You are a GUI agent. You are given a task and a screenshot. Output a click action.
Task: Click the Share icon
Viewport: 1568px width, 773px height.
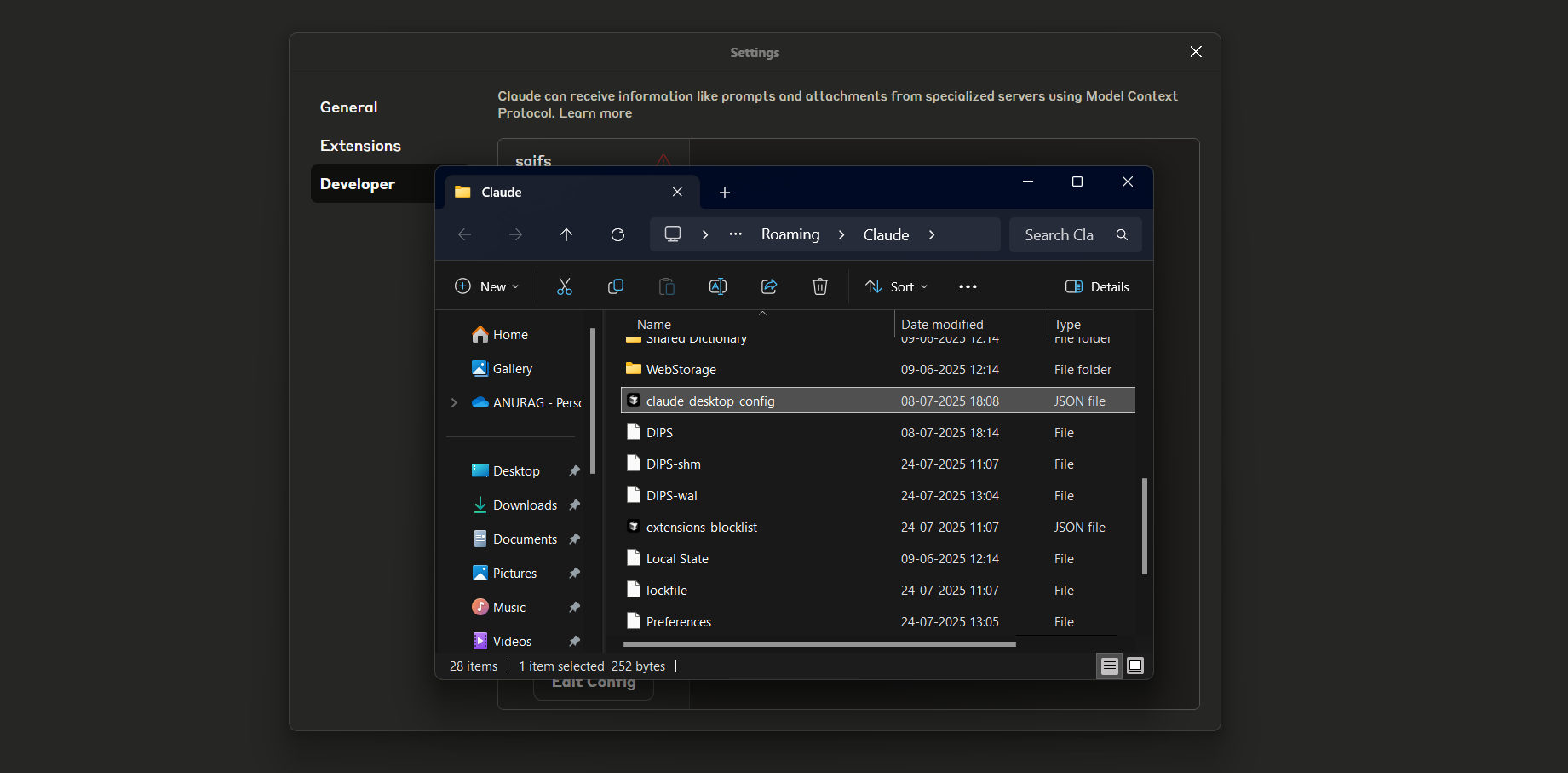[x=769, y=286]
